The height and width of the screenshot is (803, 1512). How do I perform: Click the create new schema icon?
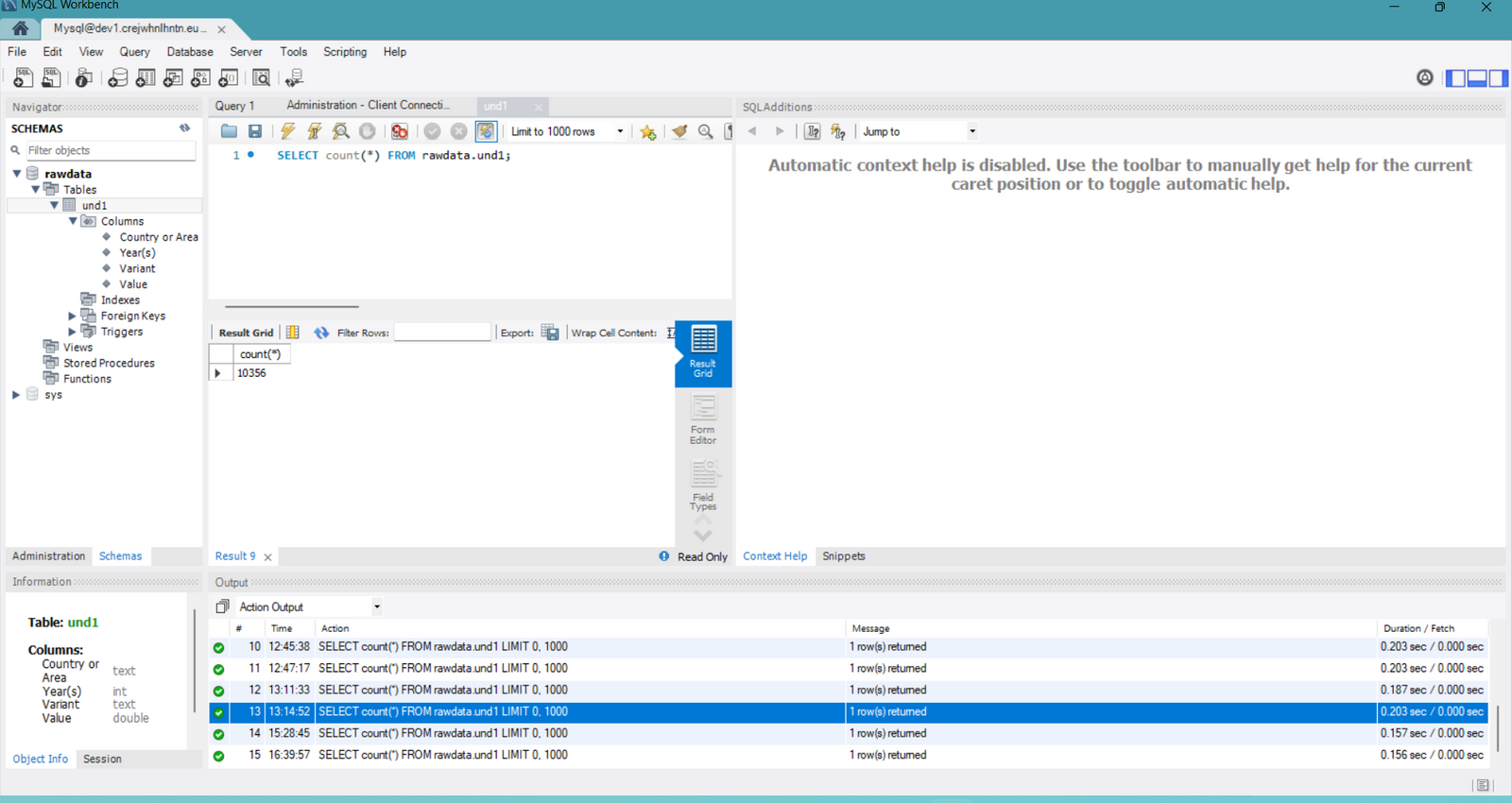(x=118, y=78)
